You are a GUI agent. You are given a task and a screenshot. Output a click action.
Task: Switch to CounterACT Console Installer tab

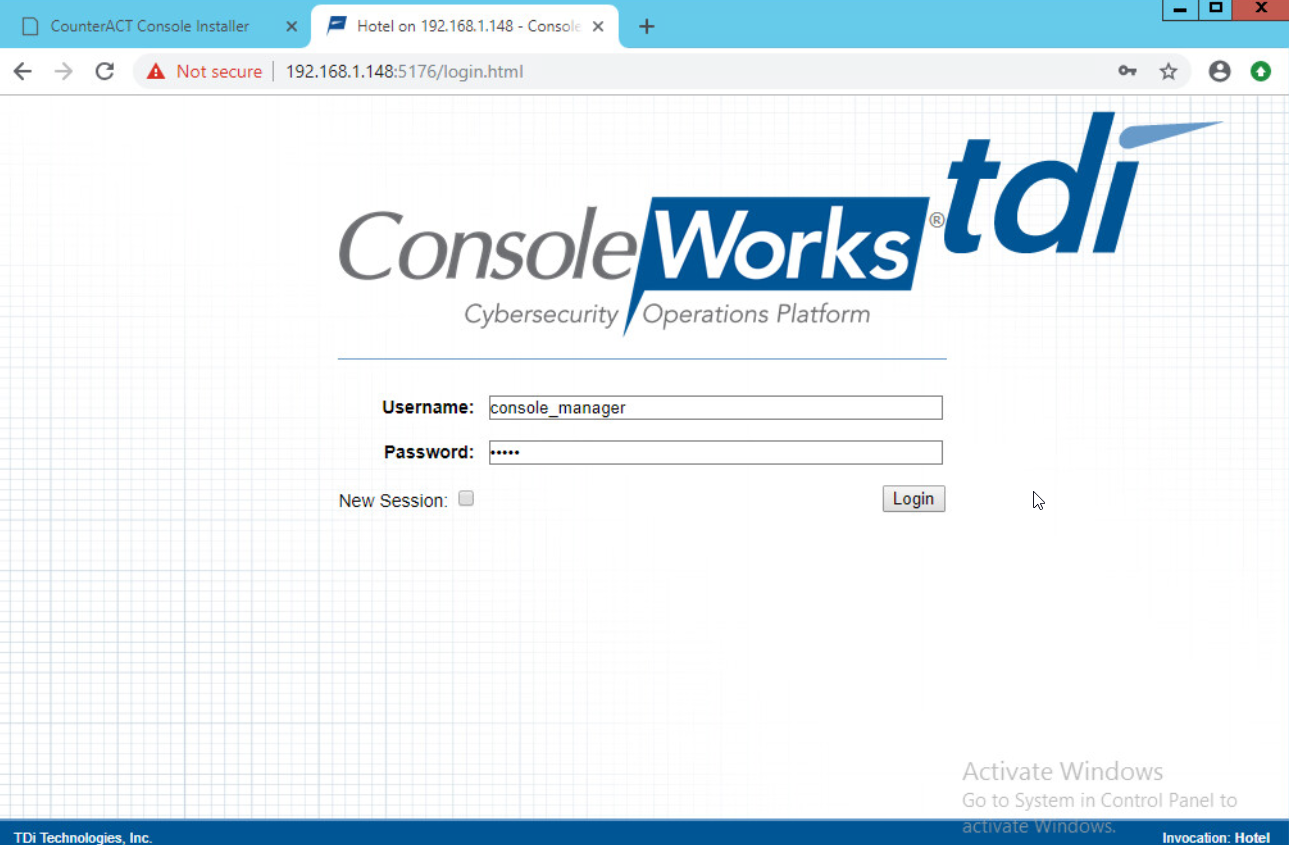150,26
